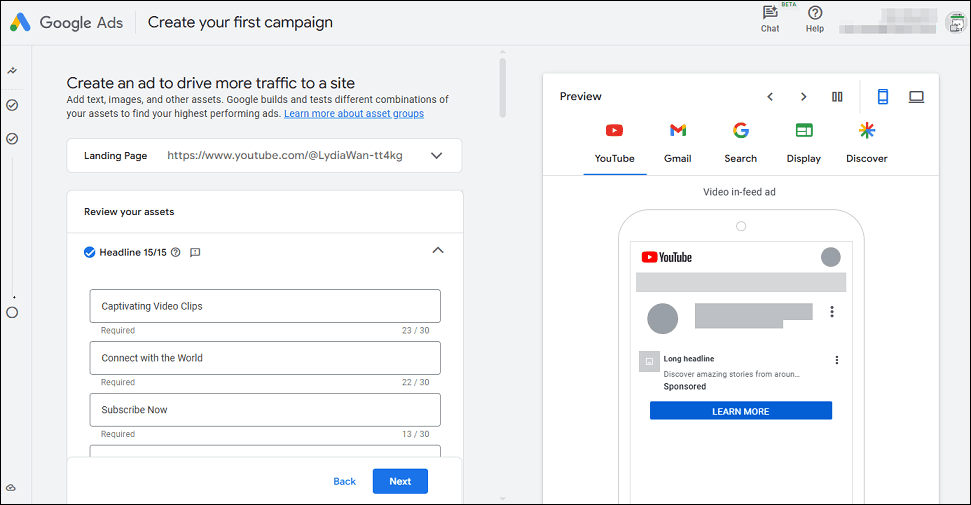Edit the Captivating Video Clips headline field
Screen dimensions: 971x505
265,306
